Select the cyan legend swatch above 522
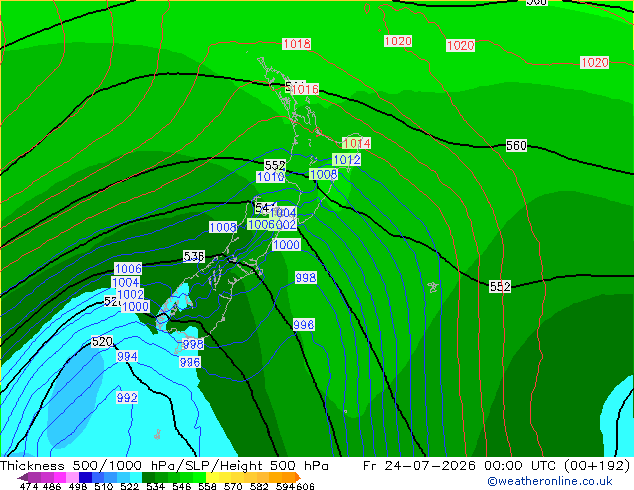The width and height of the screenshot is (634, 490). coord(136,477)
